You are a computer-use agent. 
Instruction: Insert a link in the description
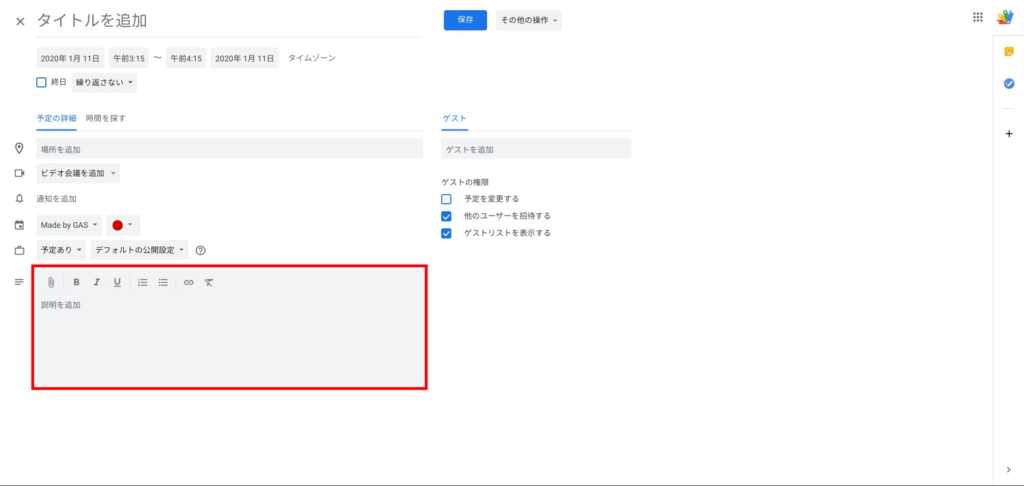click(x=189, y=282)
